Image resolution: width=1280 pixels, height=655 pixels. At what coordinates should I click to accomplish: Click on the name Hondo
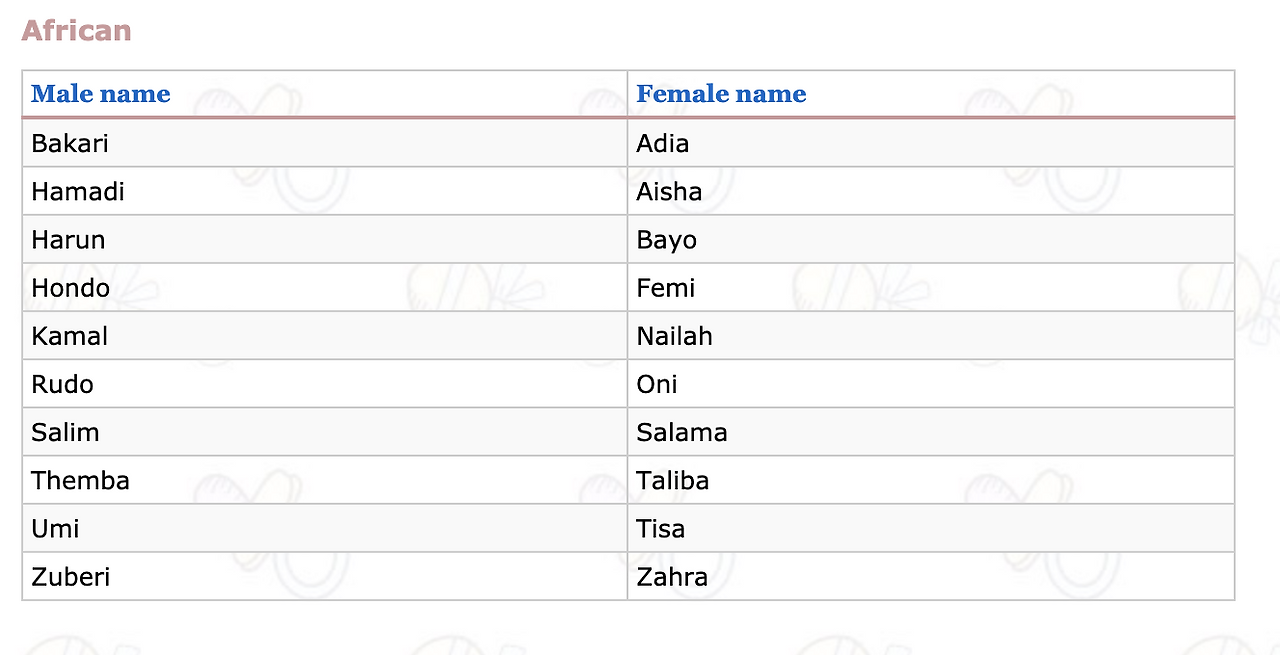71,288
